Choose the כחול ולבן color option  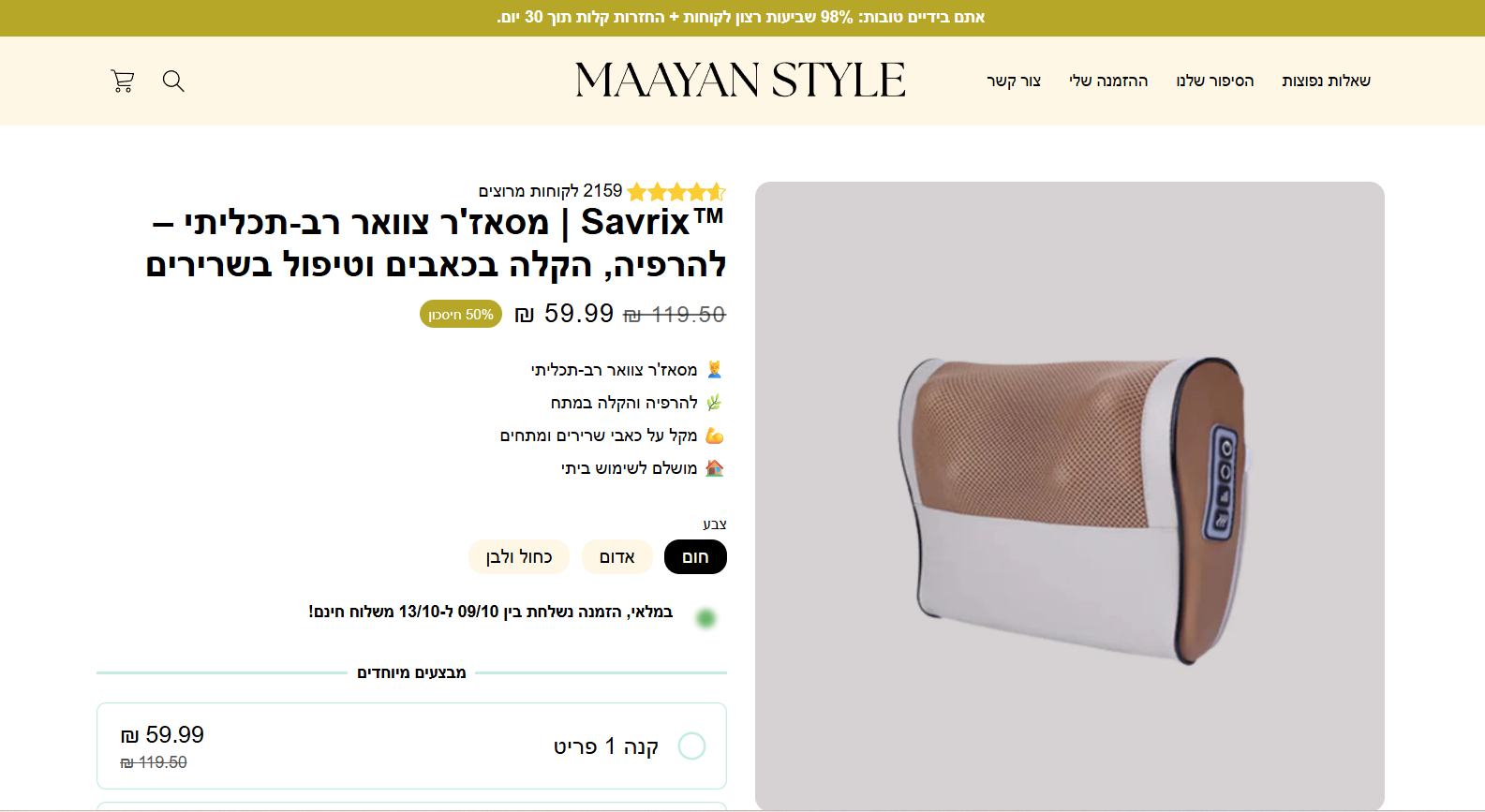pos(519,557)
